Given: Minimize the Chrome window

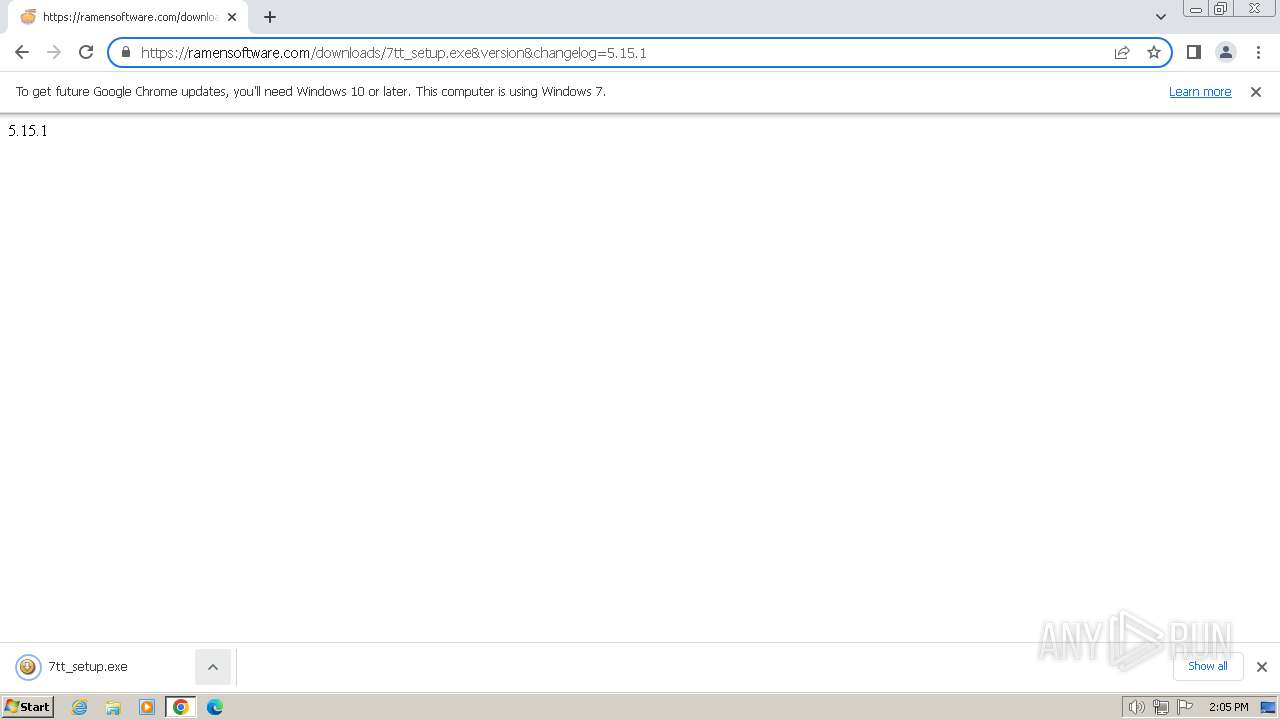Looking at the screenshot, I should (1195, 9).
